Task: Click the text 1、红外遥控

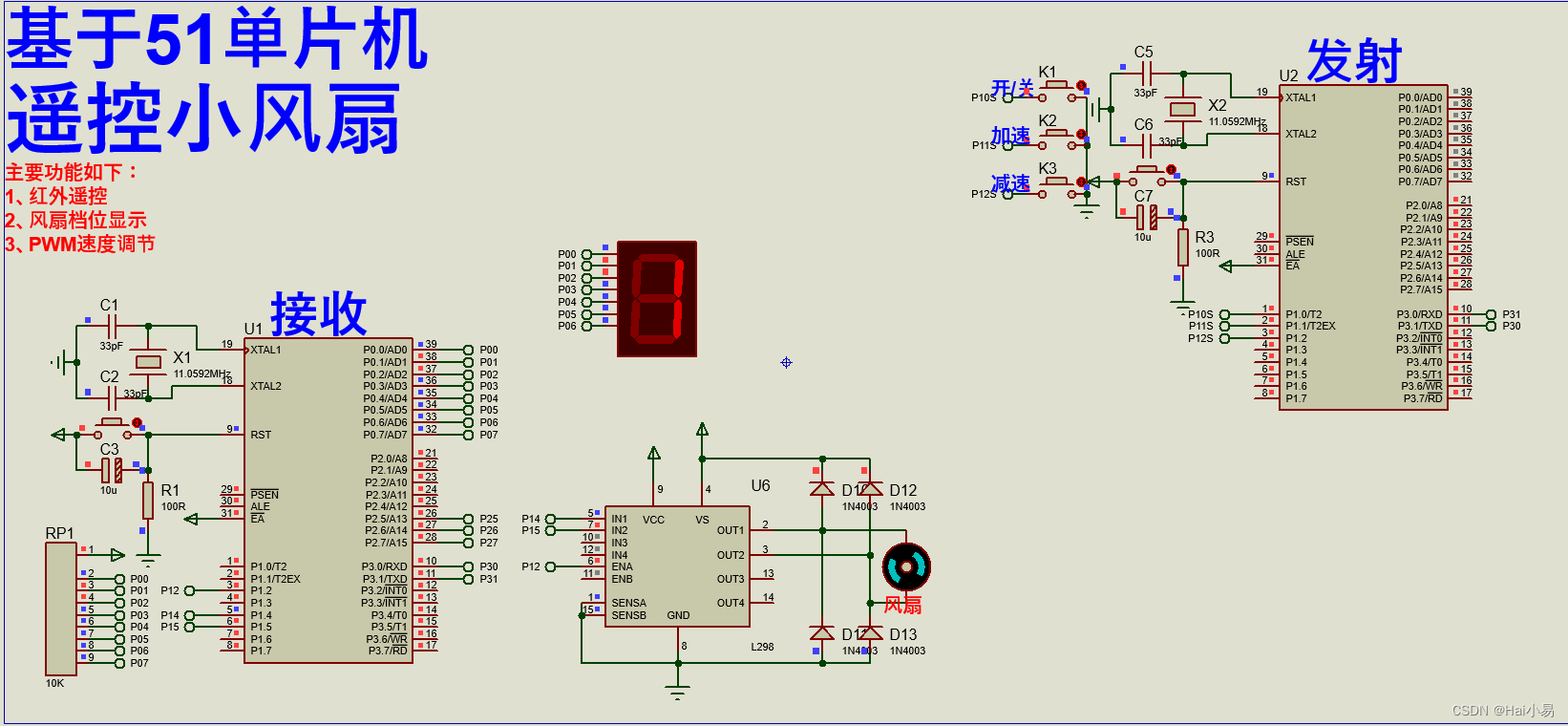Action: [56, 197]
